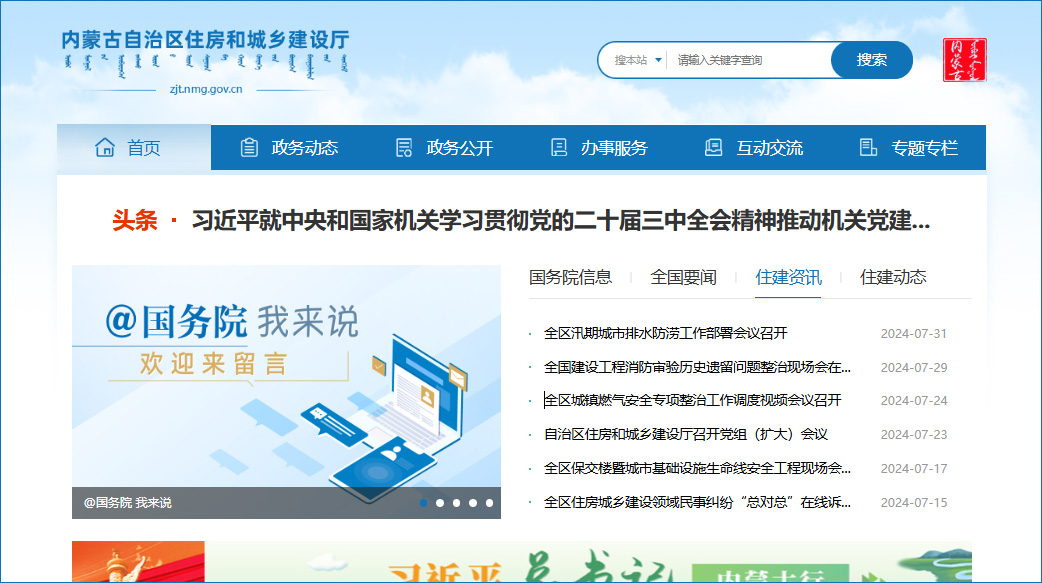Select the second carousel dot
1042x583 pixels.
pyautogui.click(x=440, y=503)
